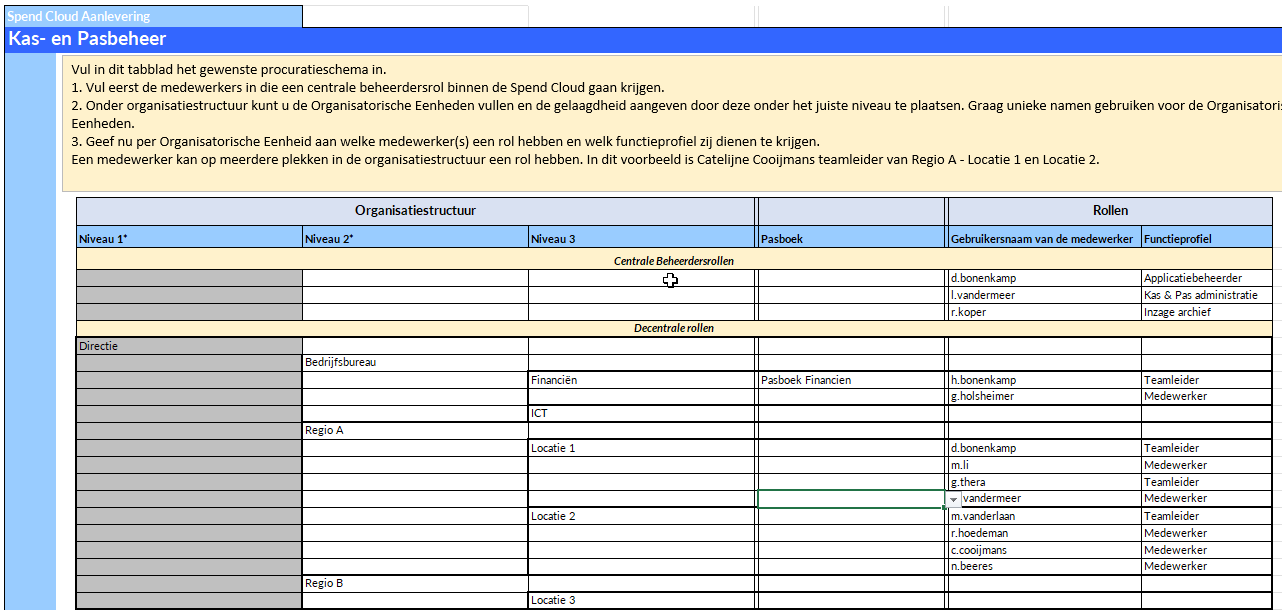Click the 'Decentrale rollen' section row
The width and height of the screenshot is (1282, 610).
click(673, 328)
